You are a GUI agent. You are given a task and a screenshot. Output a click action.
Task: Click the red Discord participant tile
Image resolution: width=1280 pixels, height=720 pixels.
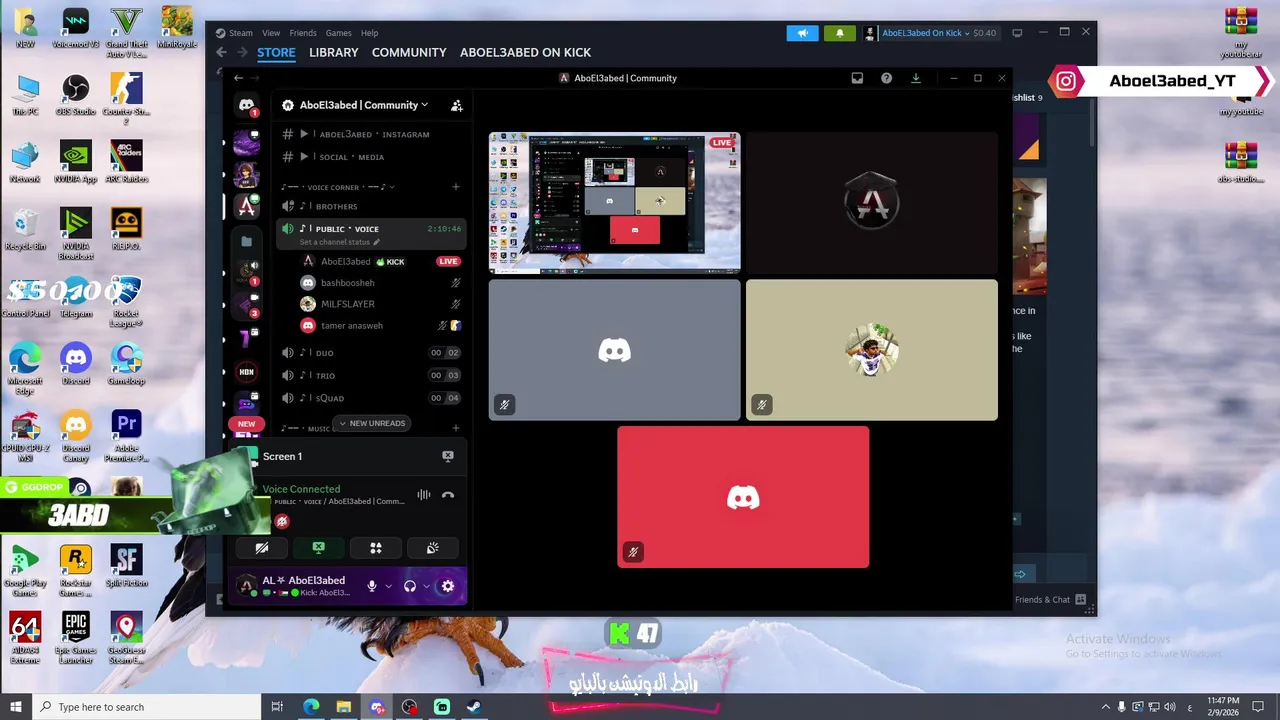click(x=743, y=497)
